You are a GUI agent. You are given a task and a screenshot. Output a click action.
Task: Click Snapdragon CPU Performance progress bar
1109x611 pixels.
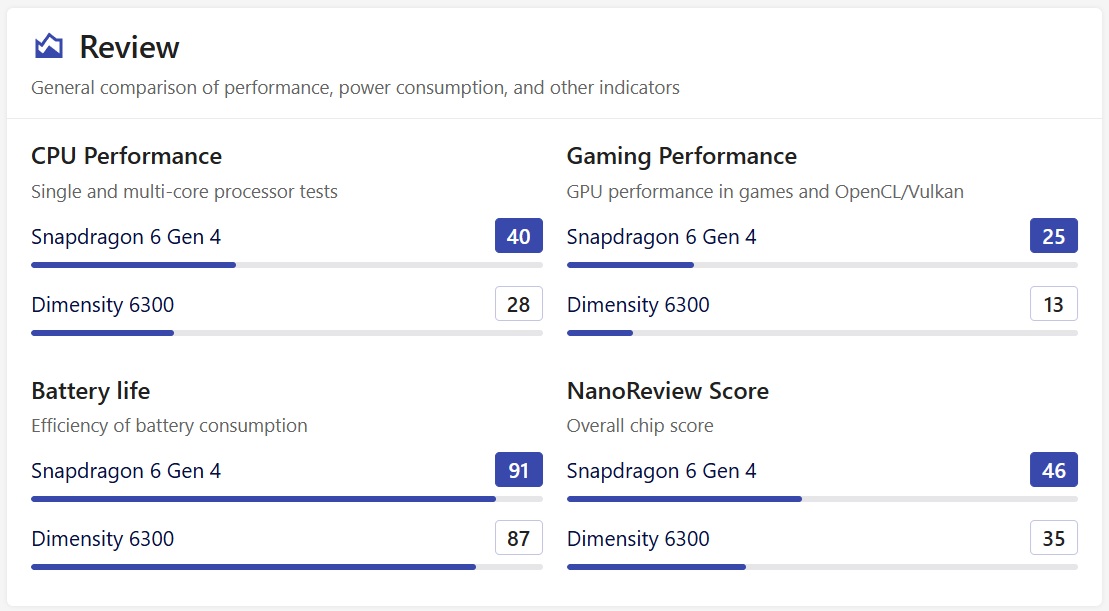[286, 265]
